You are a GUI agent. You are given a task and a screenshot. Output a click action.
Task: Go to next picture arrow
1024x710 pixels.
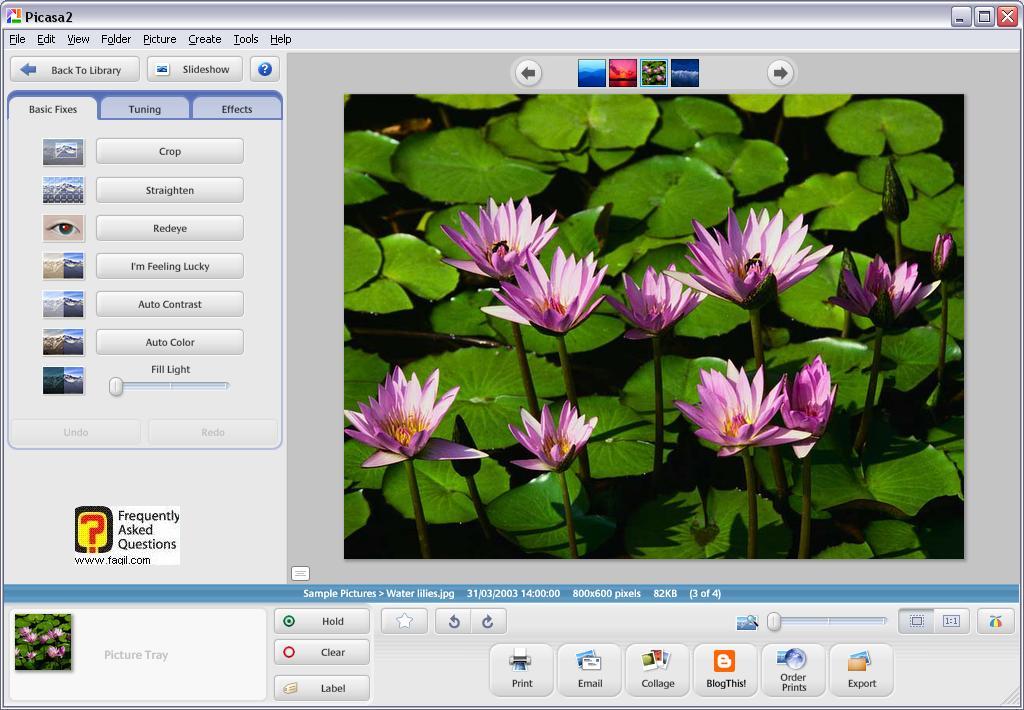780,73
